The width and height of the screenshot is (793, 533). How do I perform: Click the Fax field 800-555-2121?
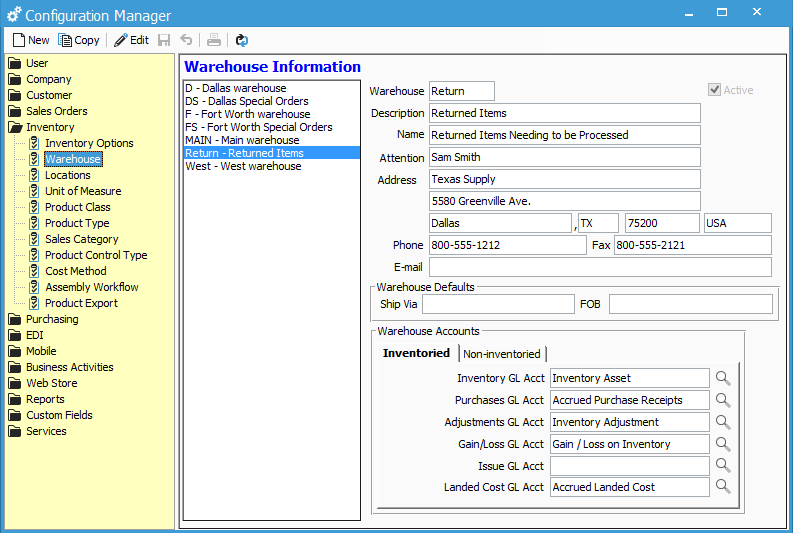[x=693, y=245]
